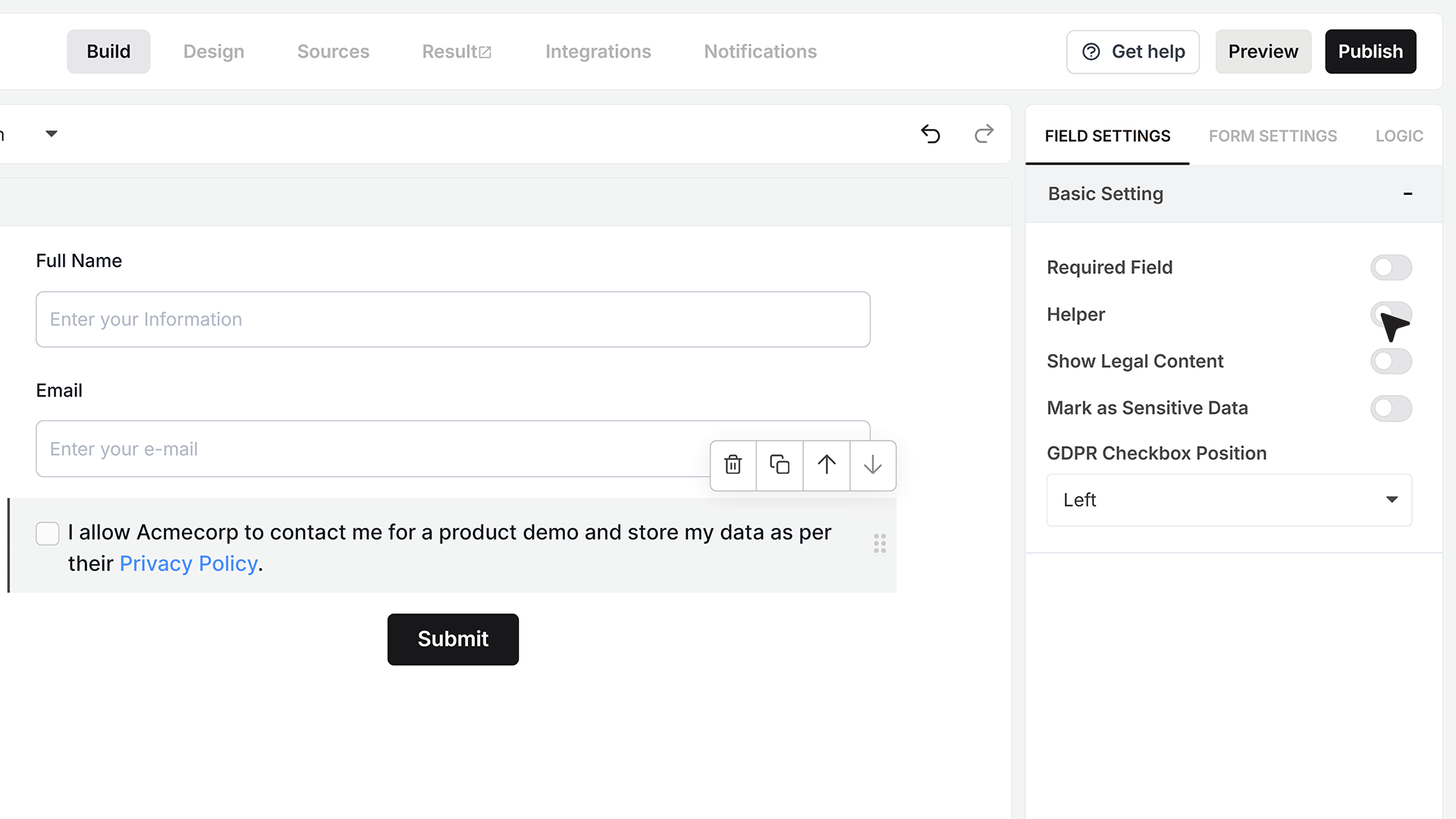
Task: Duplicate the field using the copy icon
Action: tap(780, 465)
